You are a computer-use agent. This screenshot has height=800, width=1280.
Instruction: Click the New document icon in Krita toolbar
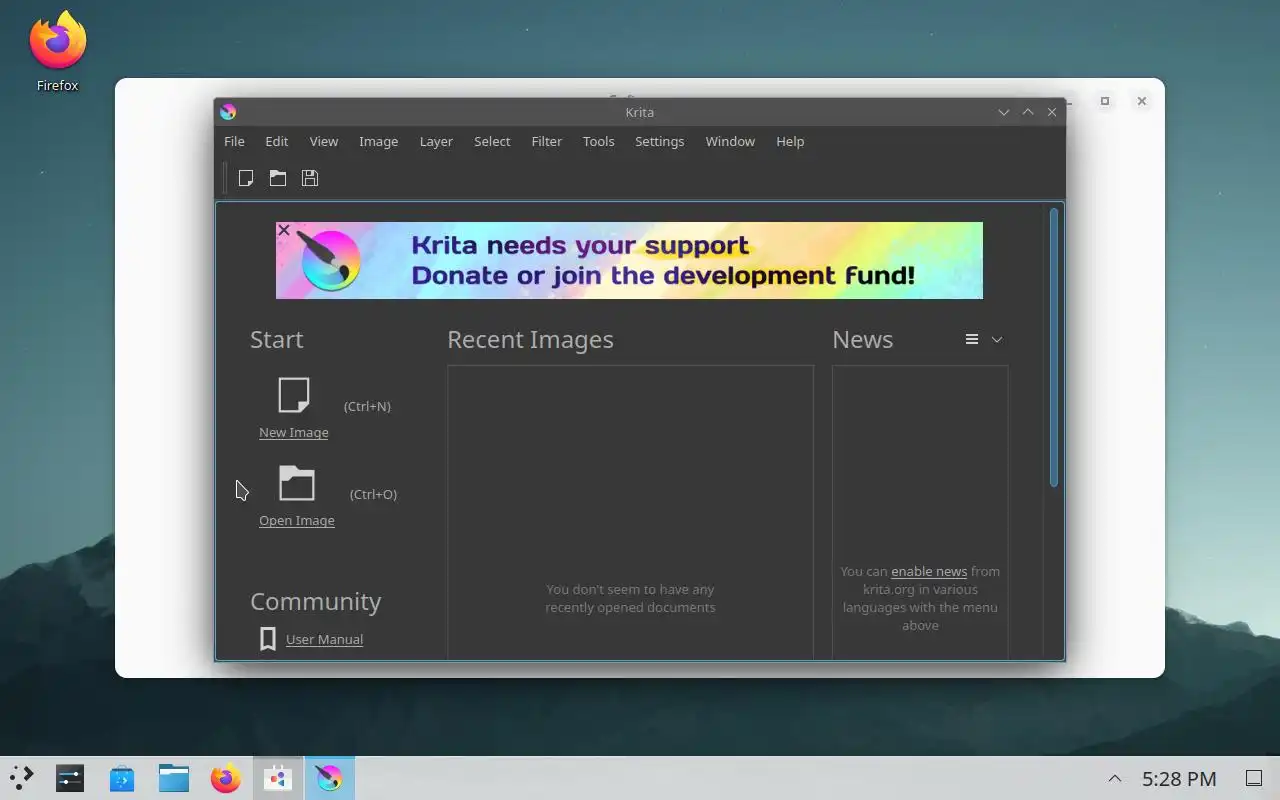(246, 178)
